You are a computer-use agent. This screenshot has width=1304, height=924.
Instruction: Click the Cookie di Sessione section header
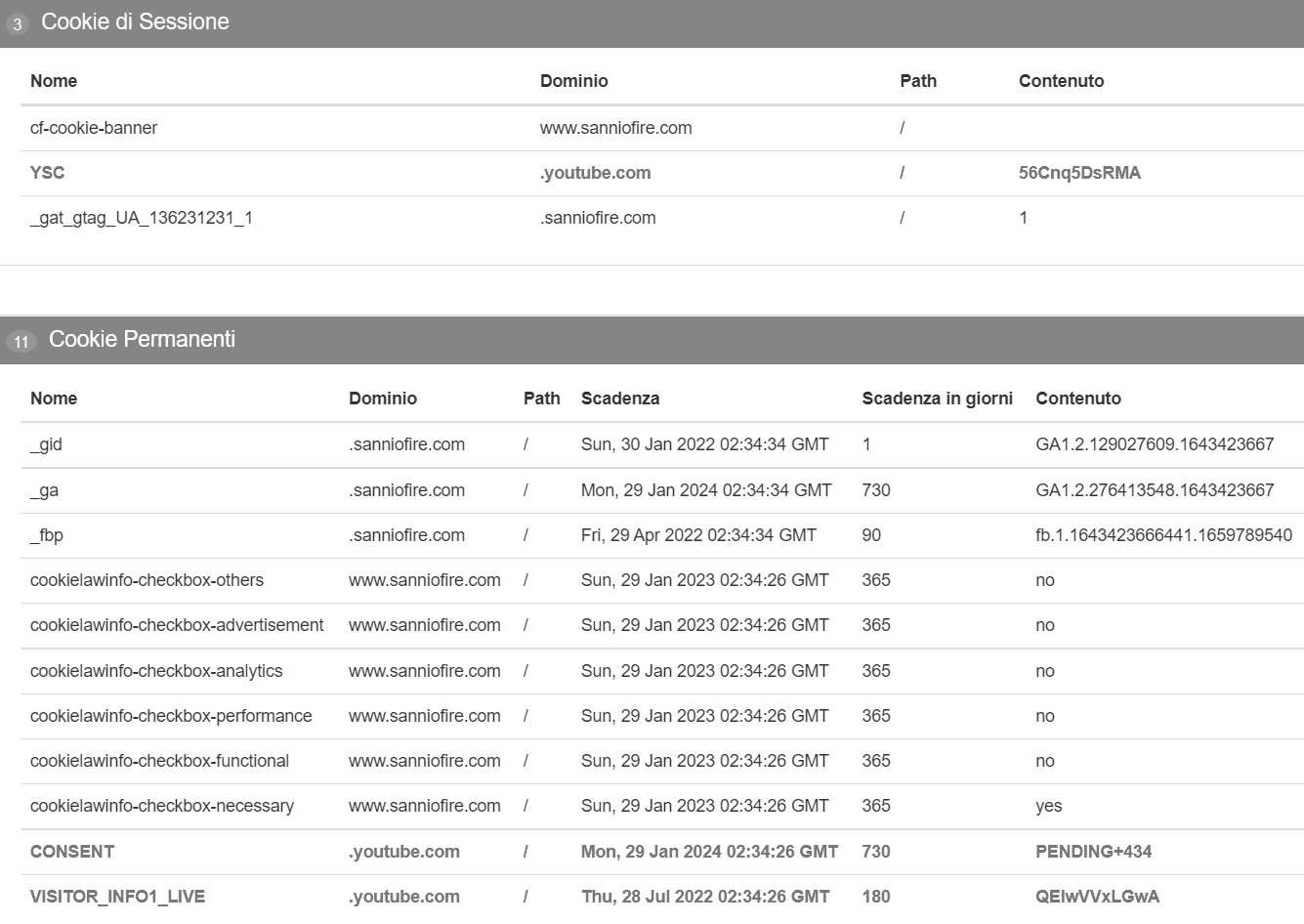(x=652, y=22)
